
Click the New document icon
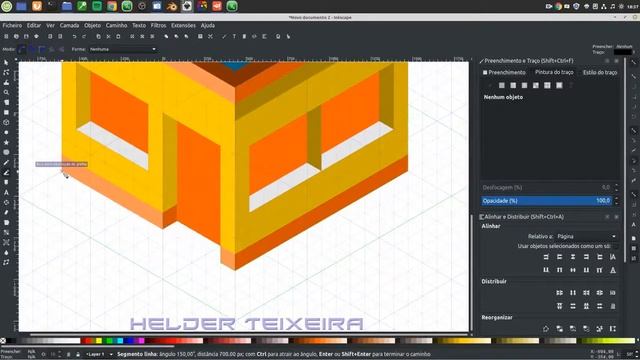[6, 36]
